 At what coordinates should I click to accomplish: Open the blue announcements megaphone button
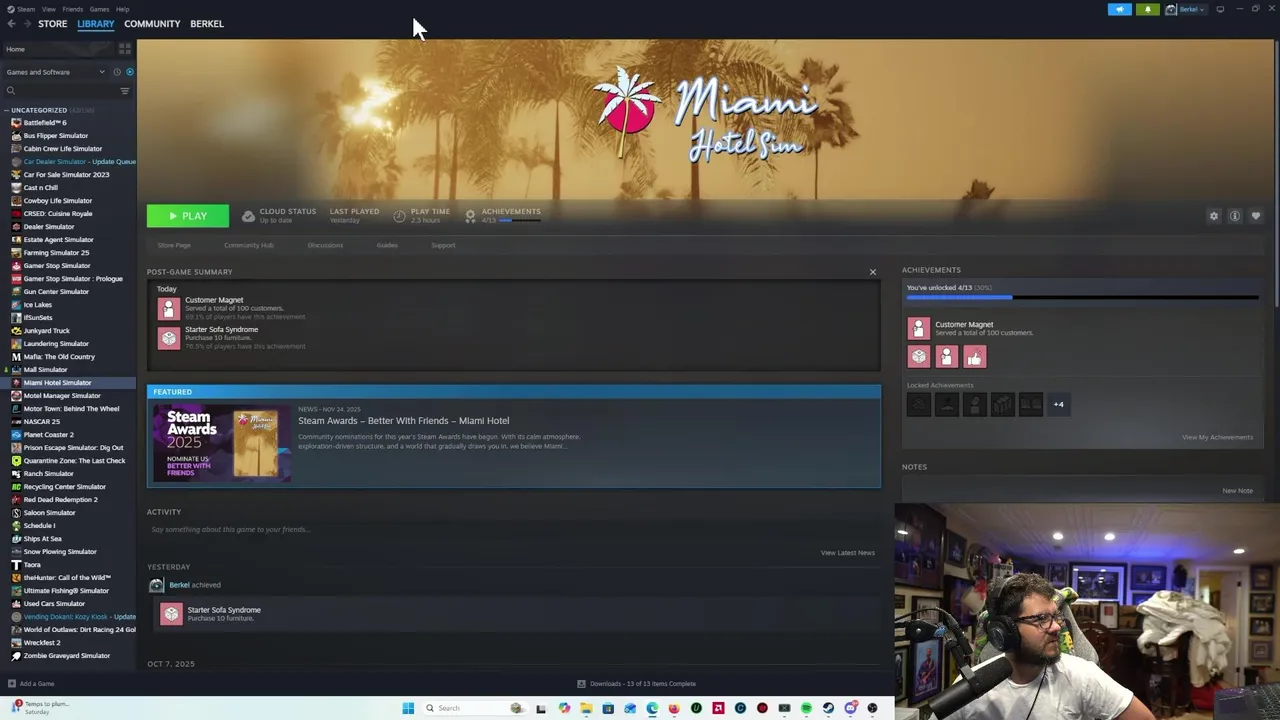pyautogui.click(x=1119, y=9)
